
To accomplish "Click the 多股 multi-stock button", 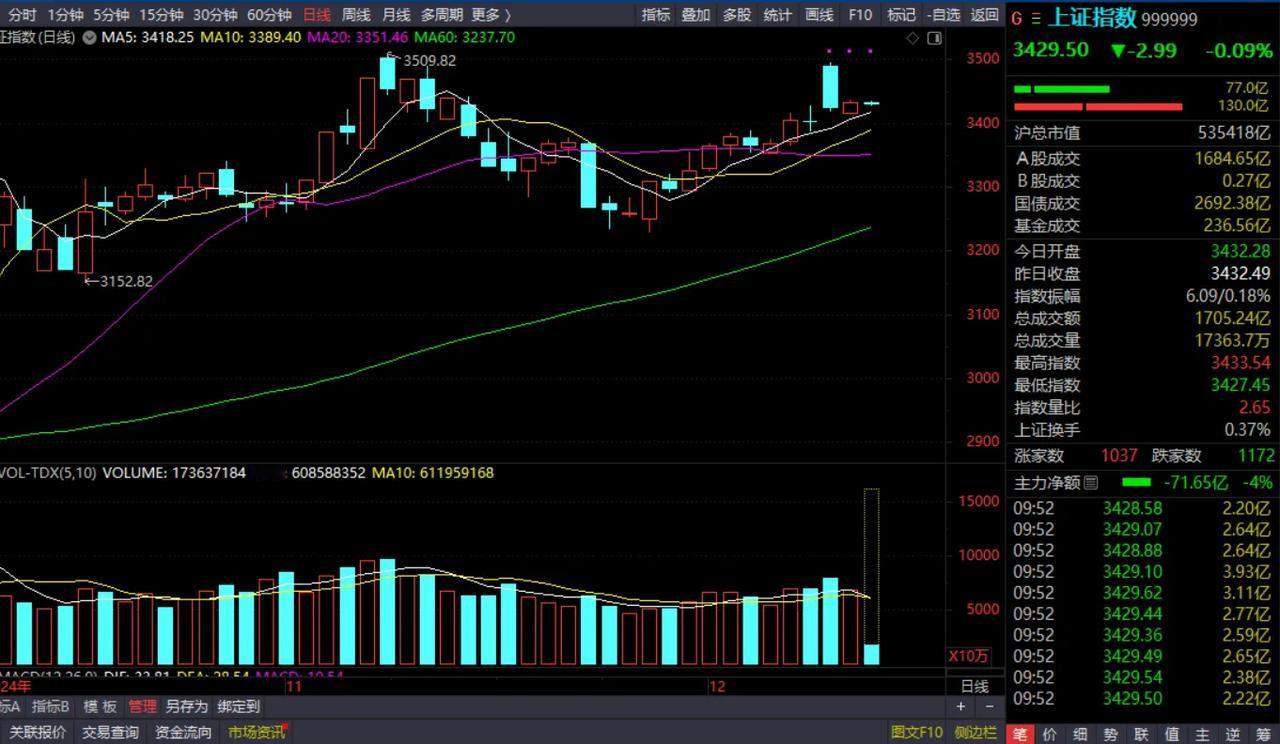I will point(737,14).
